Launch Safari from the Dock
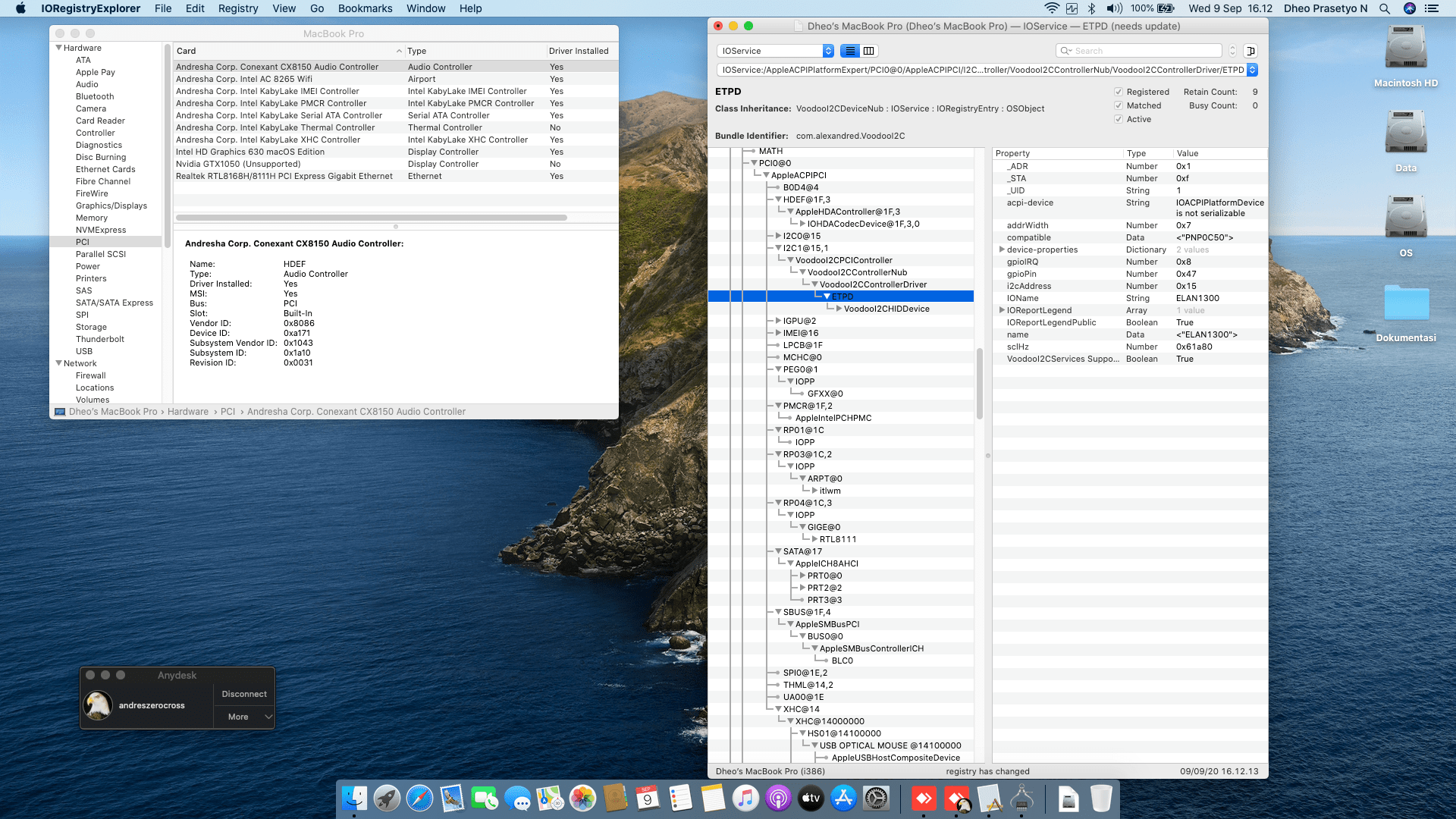The image size is (1456, 819). point(419,798)
